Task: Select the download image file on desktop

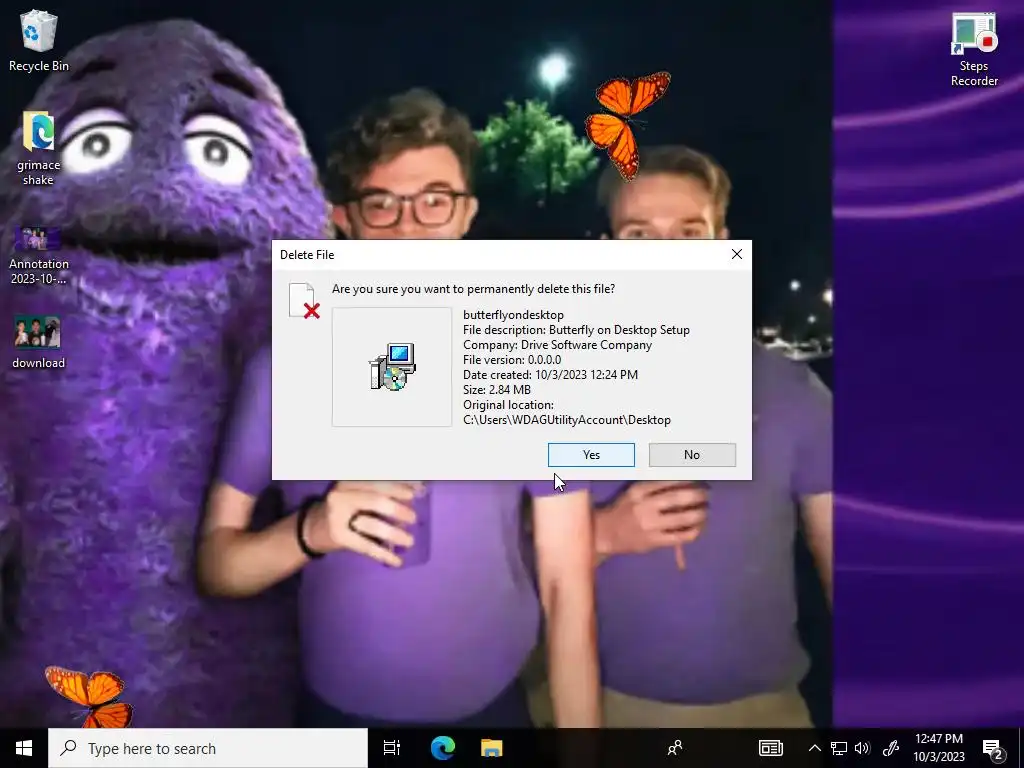Action: [x=39, y=342]
